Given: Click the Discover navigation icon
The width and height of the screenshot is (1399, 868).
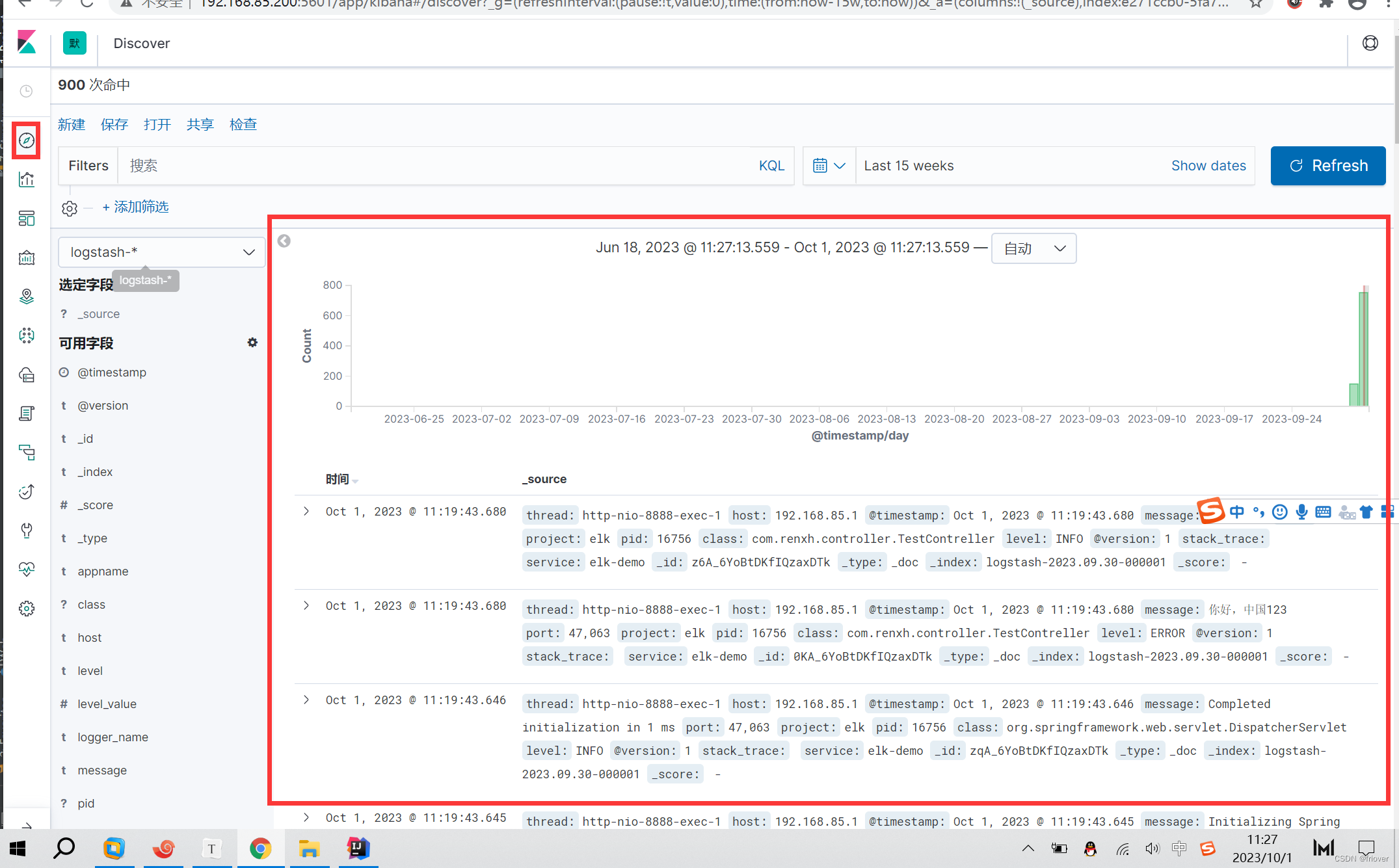Looking at the screenshot, I should pyautogui.click(x=27, y=141).
